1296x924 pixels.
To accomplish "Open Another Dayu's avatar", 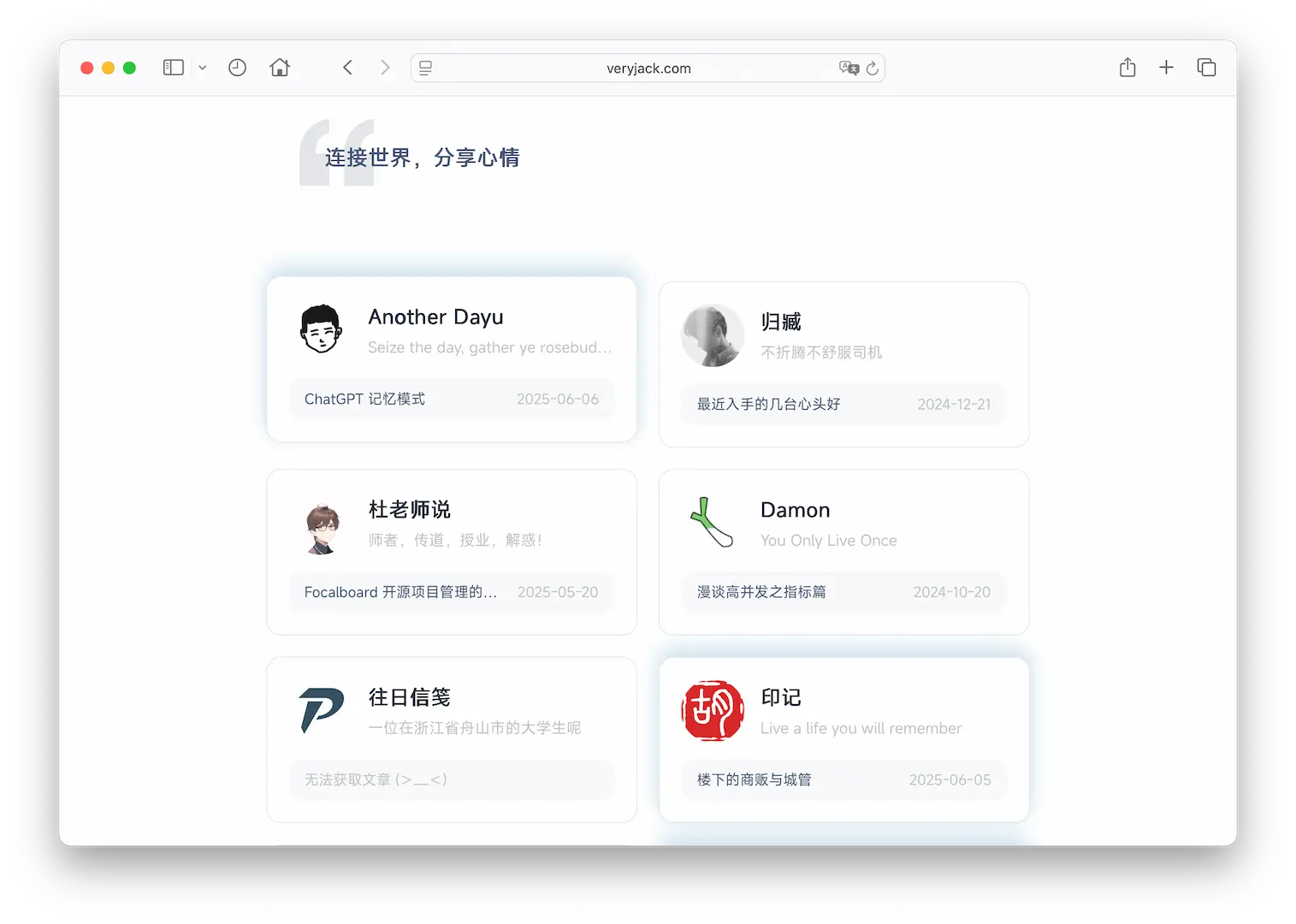I will 321,329.
